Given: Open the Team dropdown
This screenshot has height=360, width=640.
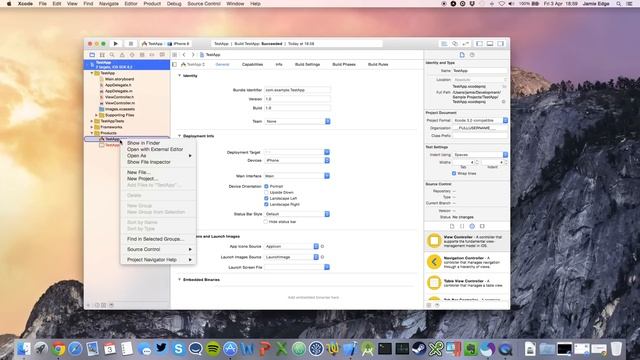Looking at the screenshot, I should click(x=298, y=121).
